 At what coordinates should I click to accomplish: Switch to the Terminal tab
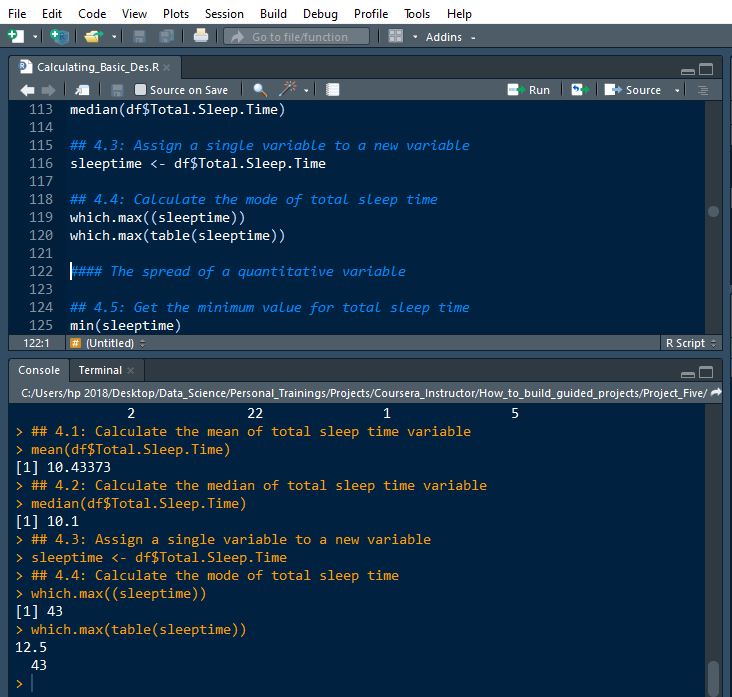[x=100, y=370]
